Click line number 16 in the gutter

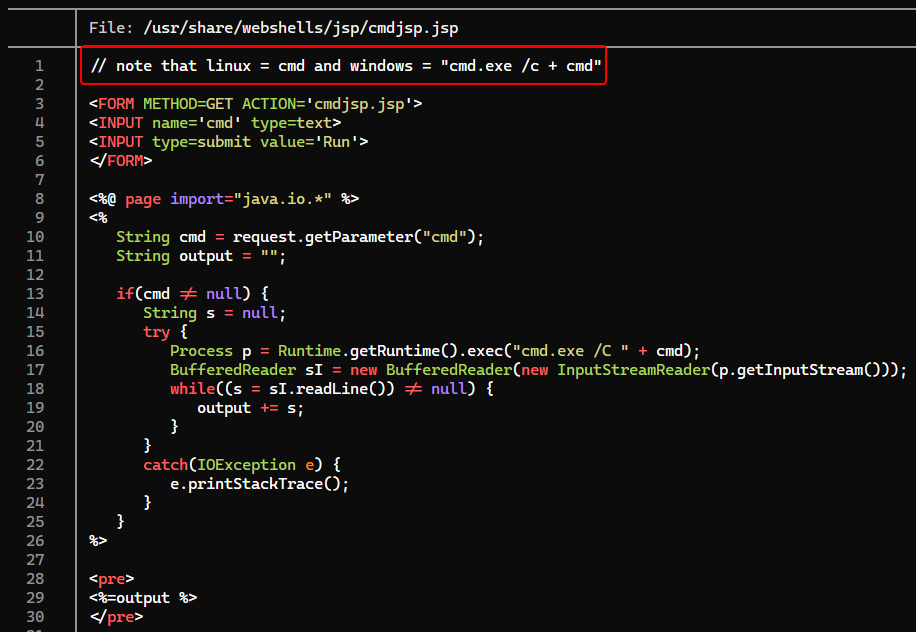(x=35, y=351)
